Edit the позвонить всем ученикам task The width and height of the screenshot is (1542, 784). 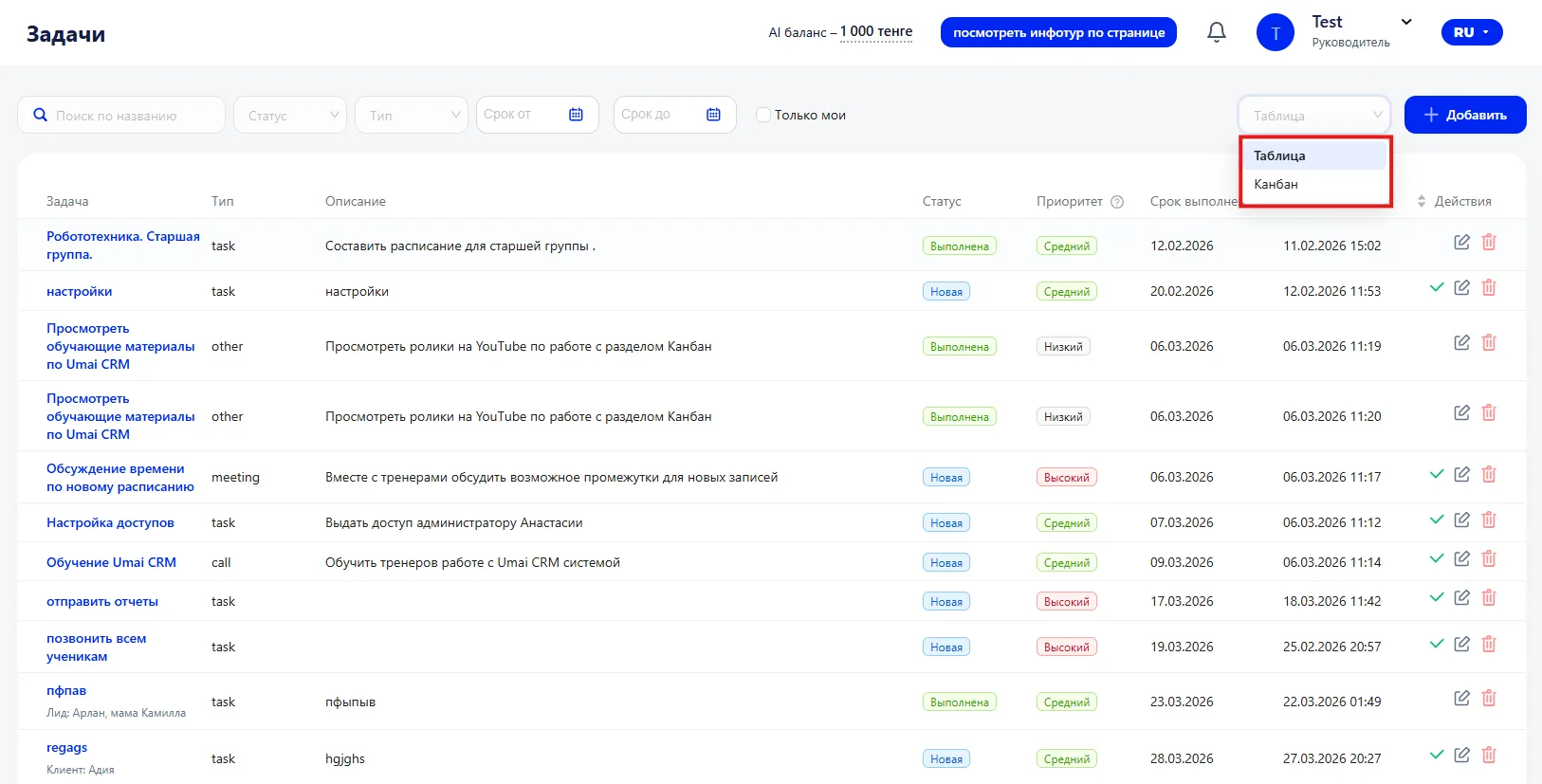point(1462,644)
